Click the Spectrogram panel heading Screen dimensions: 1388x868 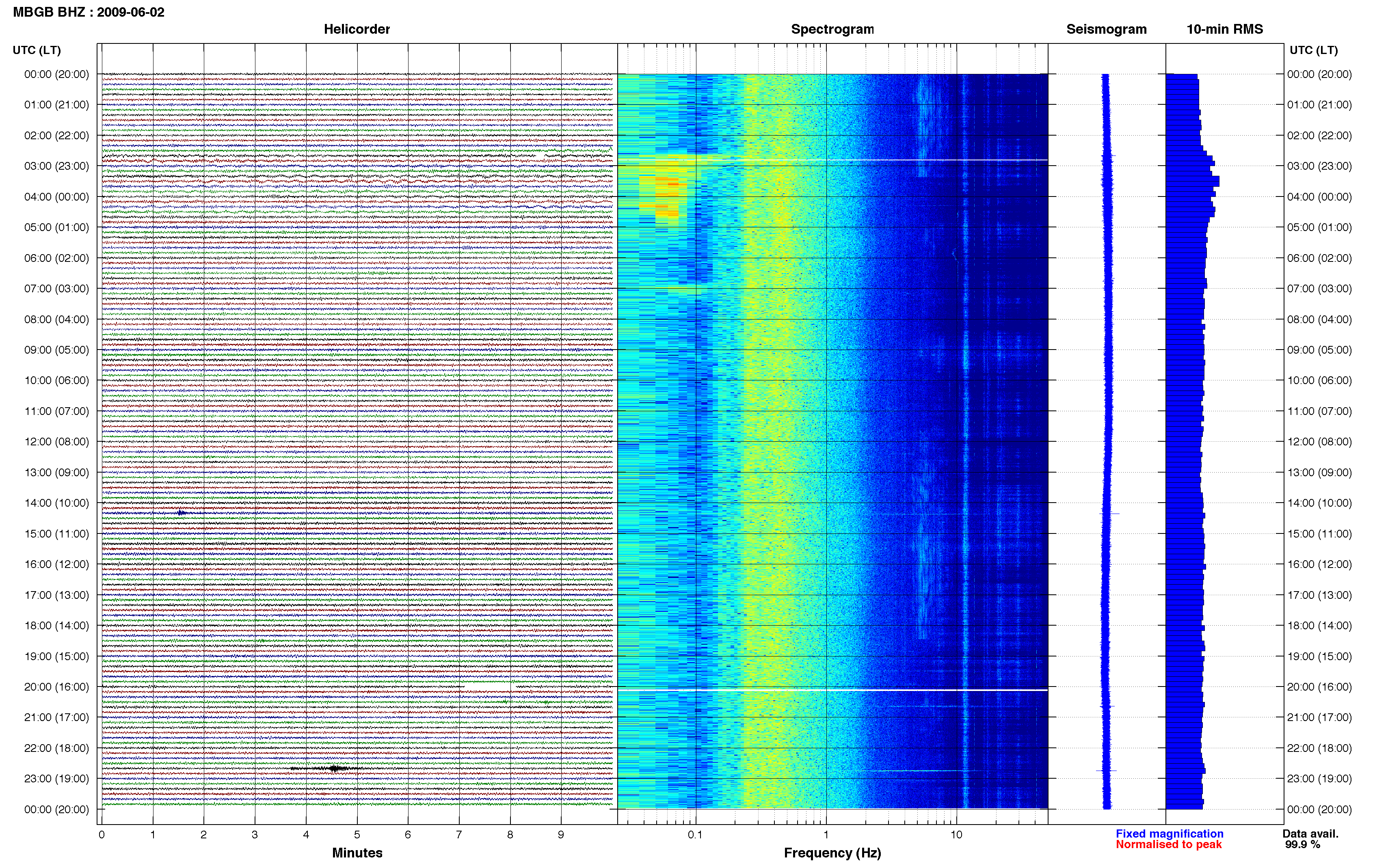point(832,29)
